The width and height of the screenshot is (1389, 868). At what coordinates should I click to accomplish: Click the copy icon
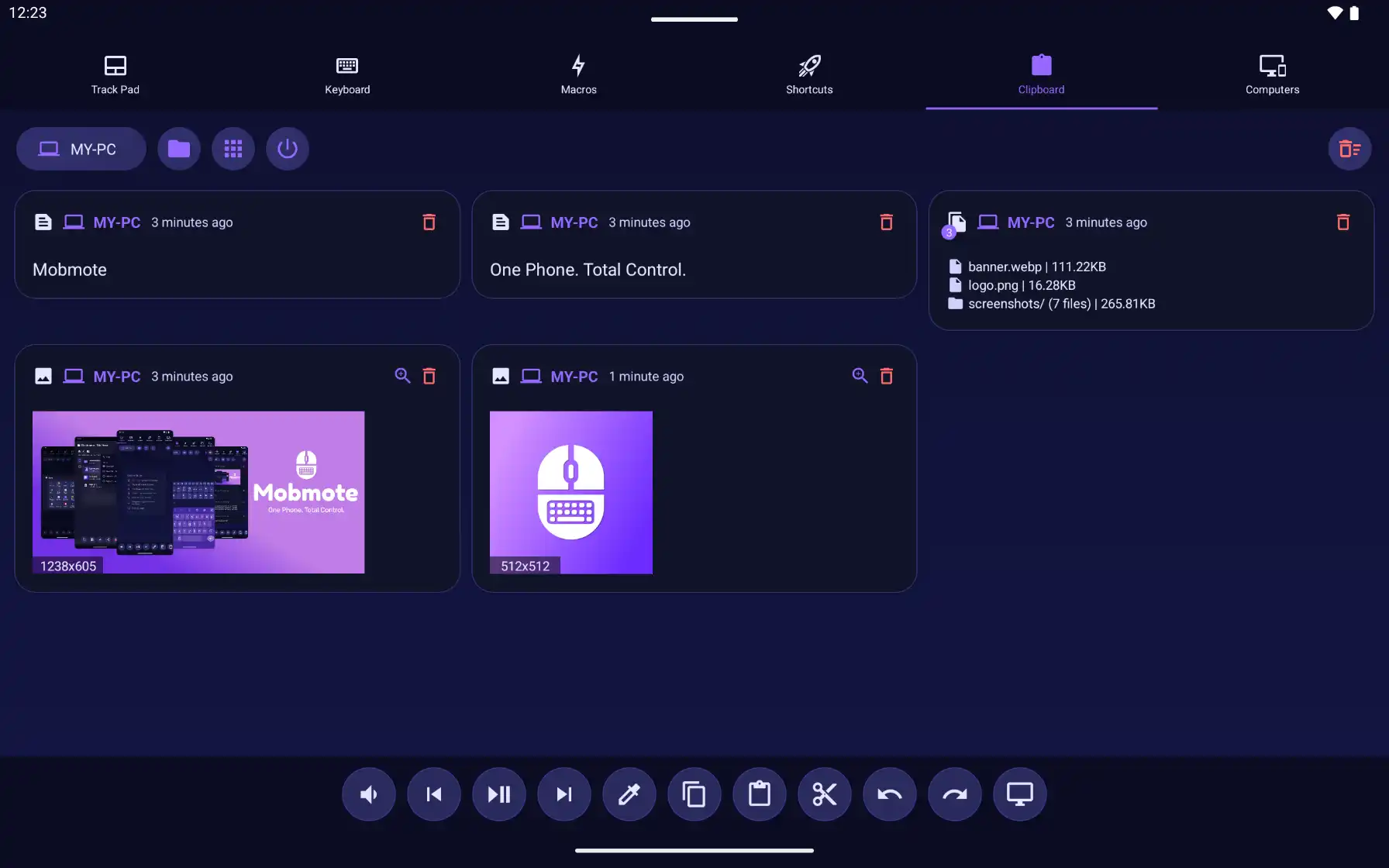[694, 794]
